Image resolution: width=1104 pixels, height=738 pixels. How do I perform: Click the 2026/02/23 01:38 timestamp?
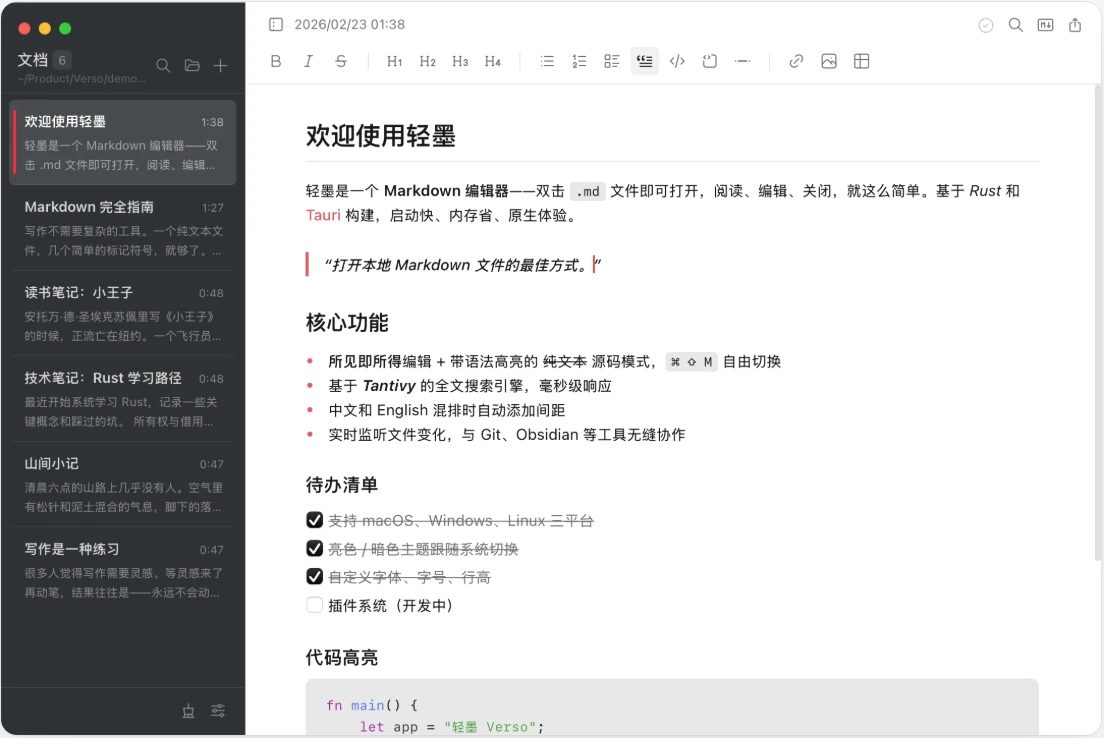349,25
